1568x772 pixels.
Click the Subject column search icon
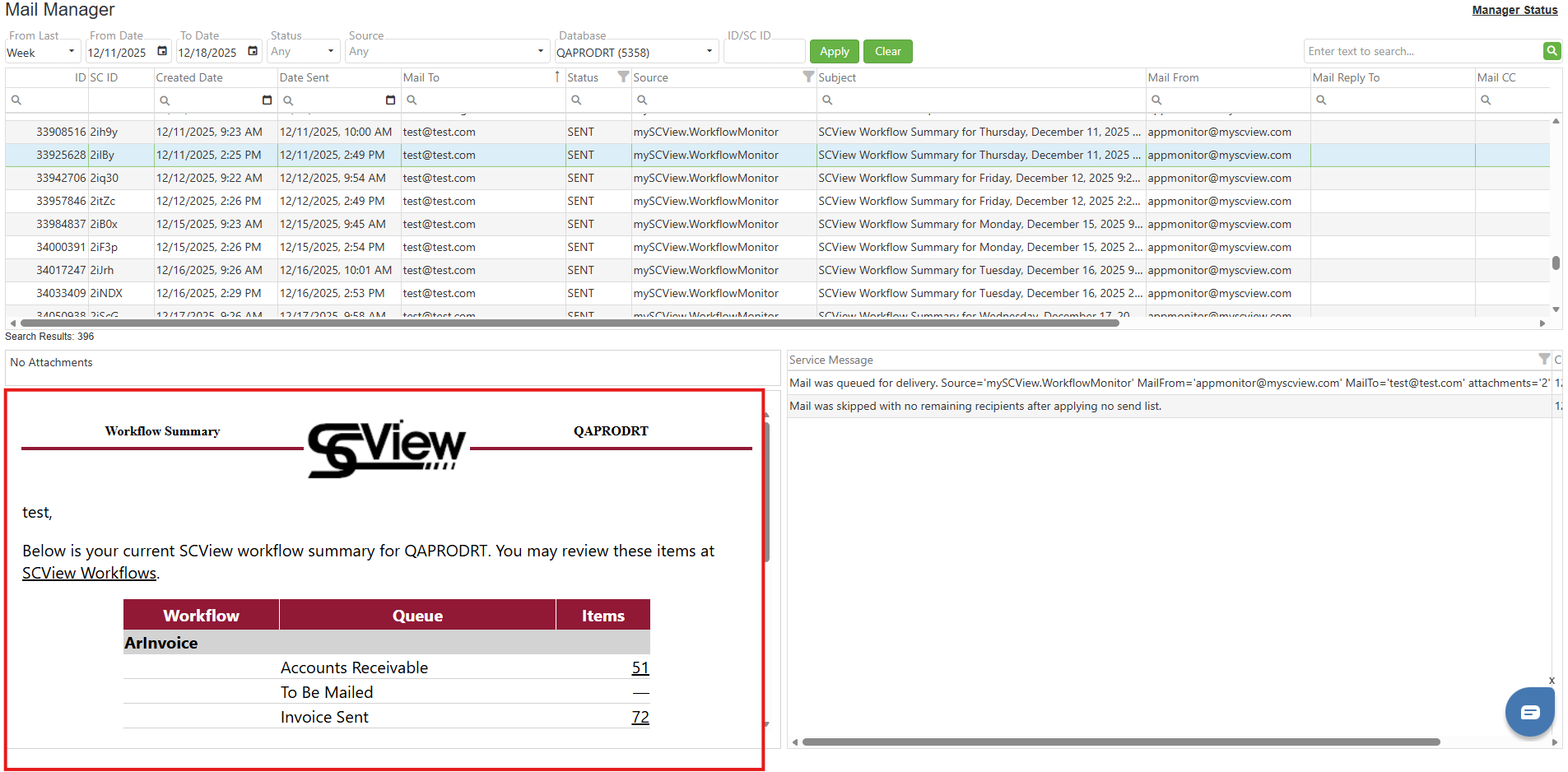827,100
